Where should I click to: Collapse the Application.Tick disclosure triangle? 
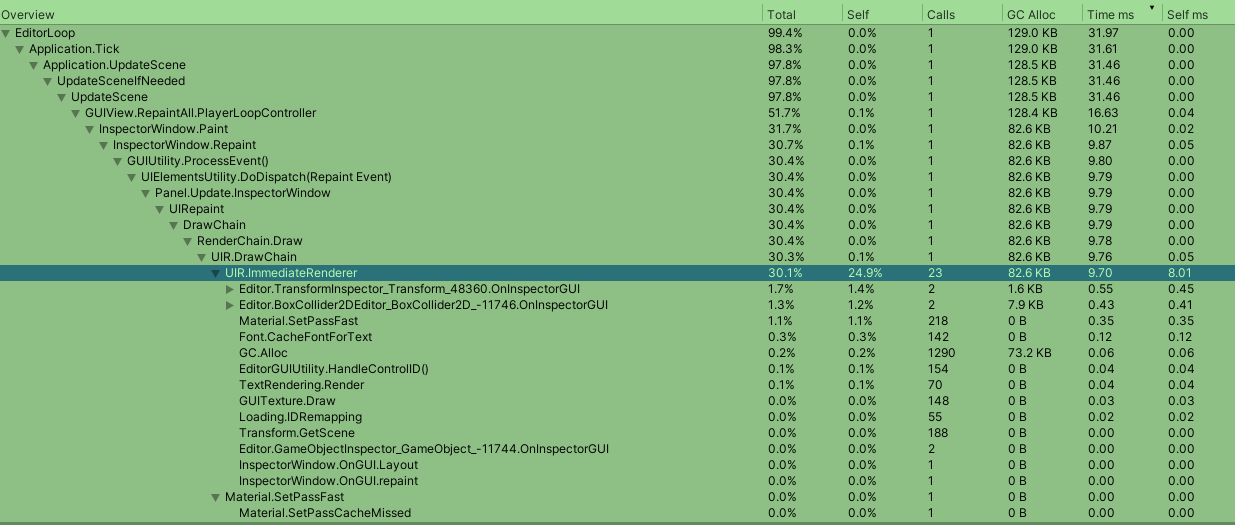(20, 49)
